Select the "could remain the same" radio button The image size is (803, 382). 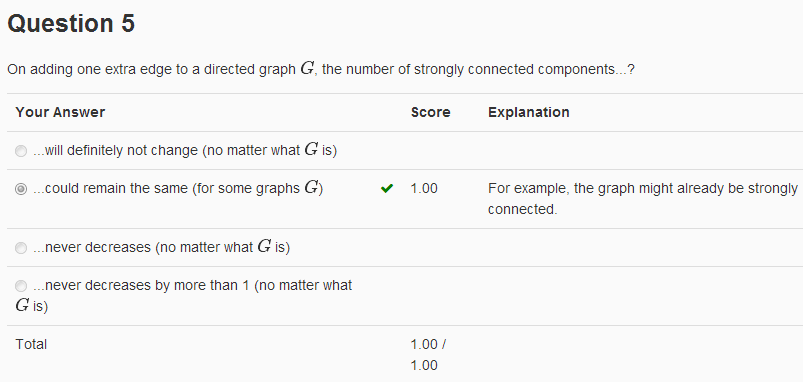[20, 189]
